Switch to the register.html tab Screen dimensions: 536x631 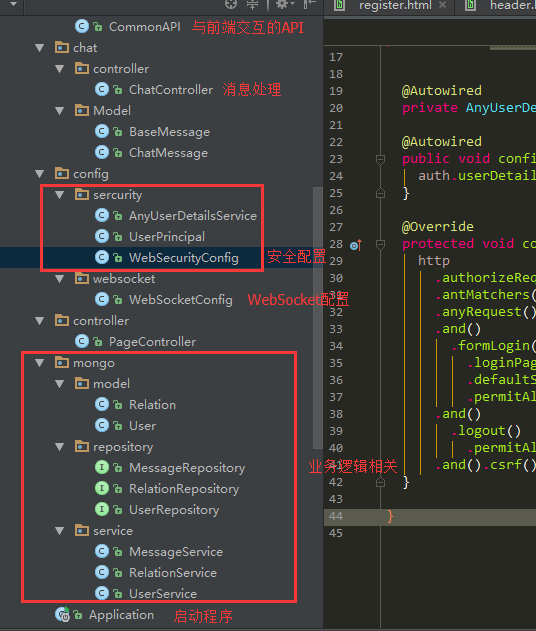point(394,5)
